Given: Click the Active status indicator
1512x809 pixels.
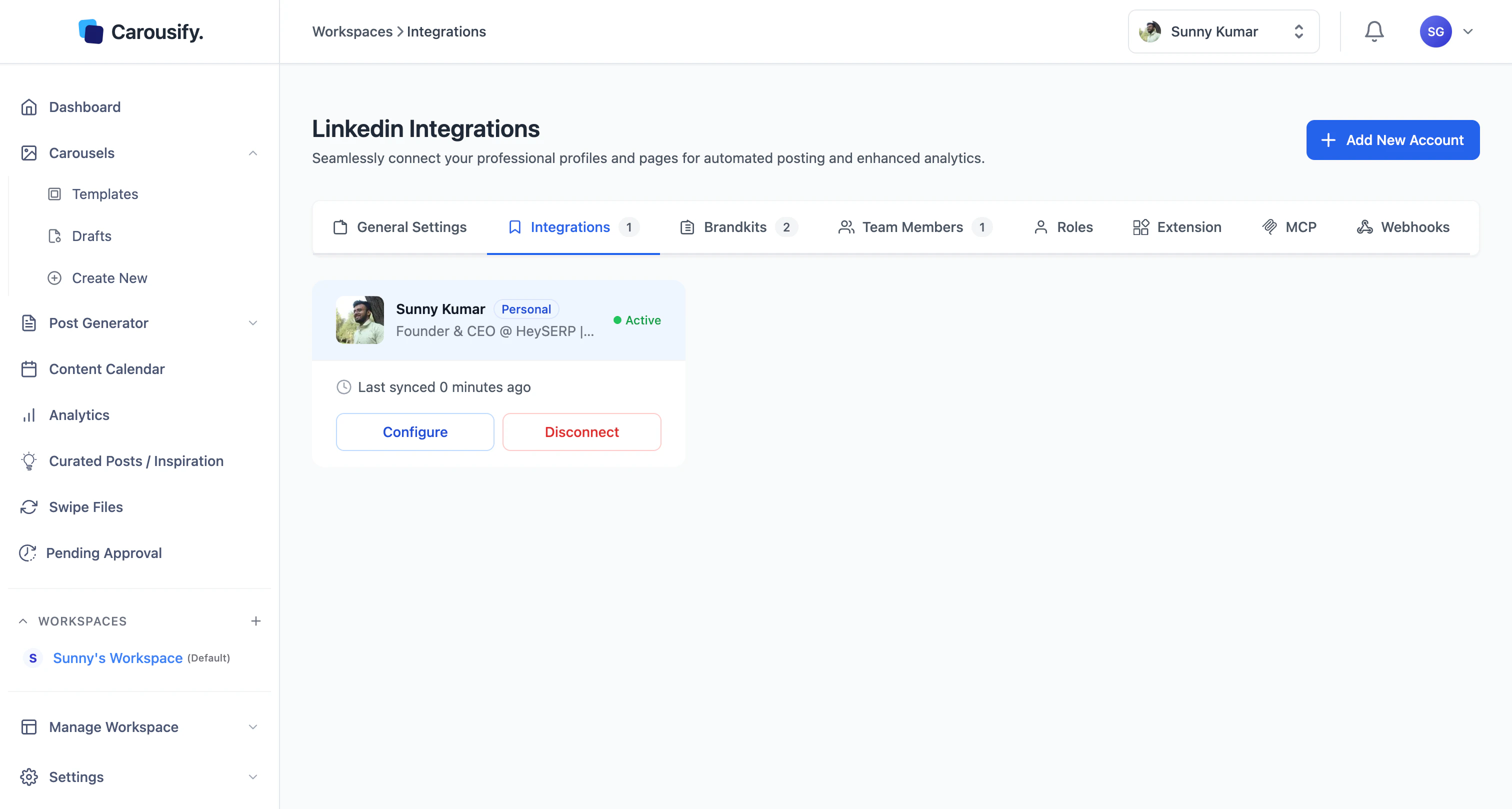Looking at the screenshot, I should tap(637, 320).
